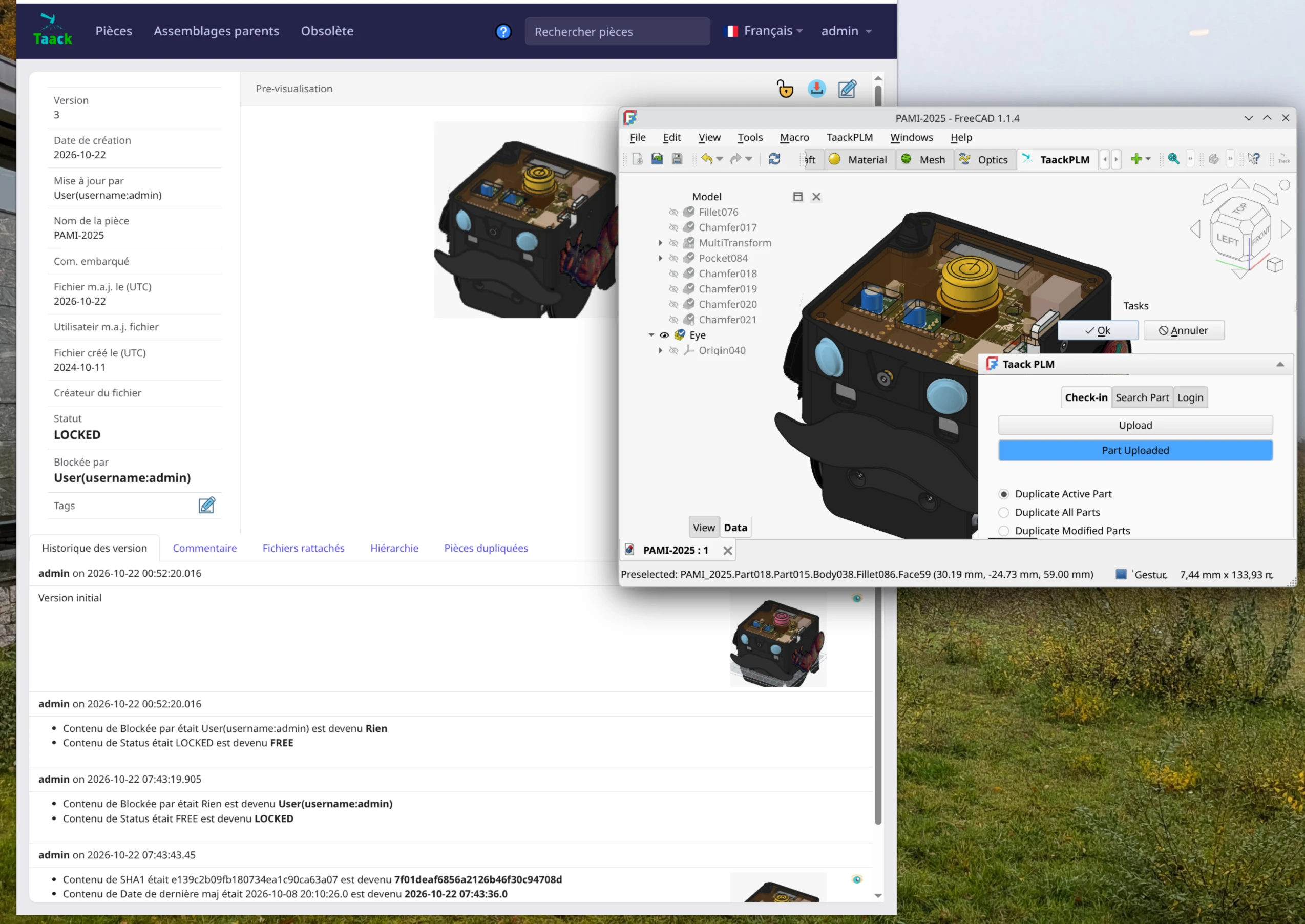Click FreeCAD Save toolbar icon
This screenshot has width=1305, height=924.
pyautogui.click(x=677, y=159)
